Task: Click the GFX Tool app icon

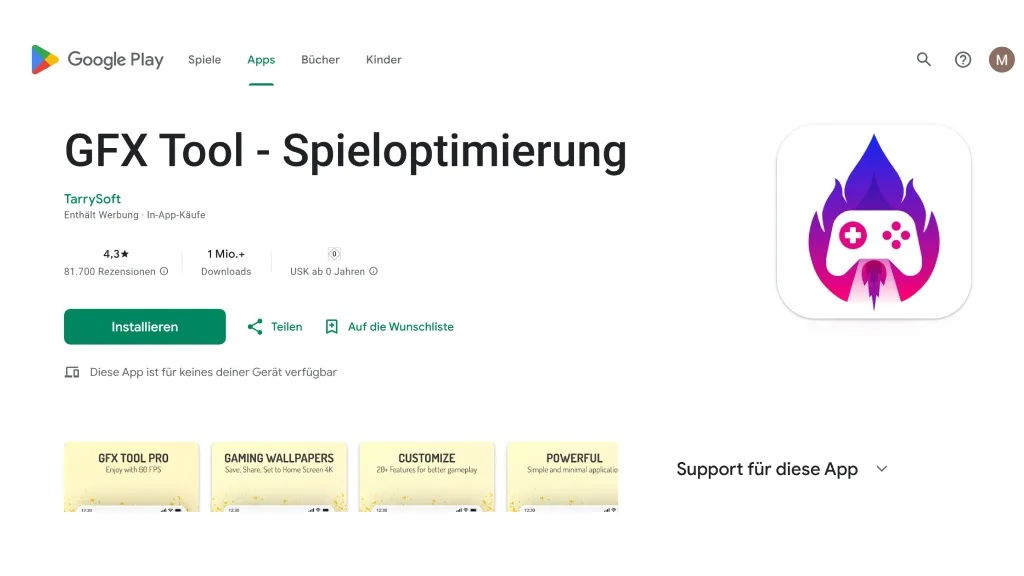Action: point(873,221)
